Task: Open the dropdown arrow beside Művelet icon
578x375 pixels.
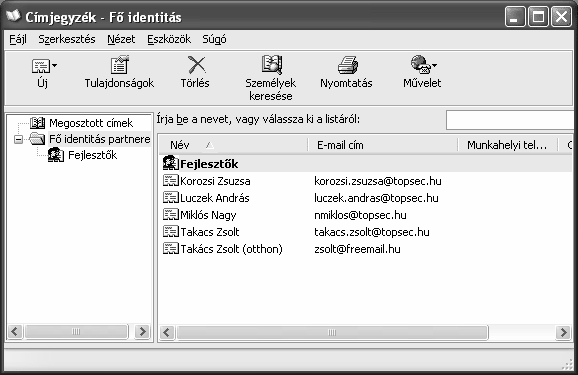Action: [x=434, y=66]
